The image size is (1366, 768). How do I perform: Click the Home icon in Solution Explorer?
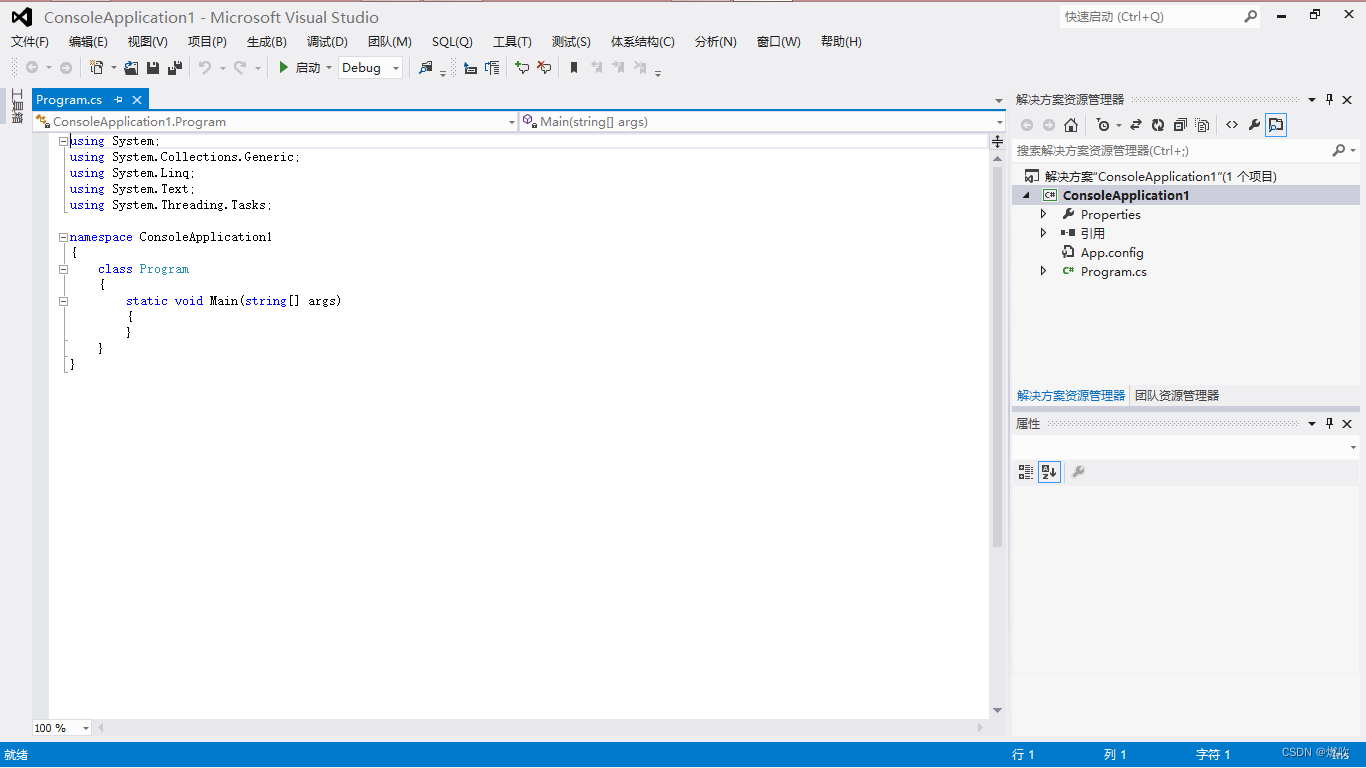[x=1071, y=125]
